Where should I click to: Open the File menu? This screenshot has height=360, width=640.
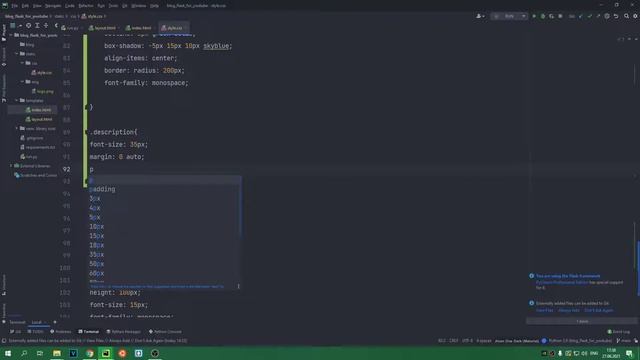(14, 6)
